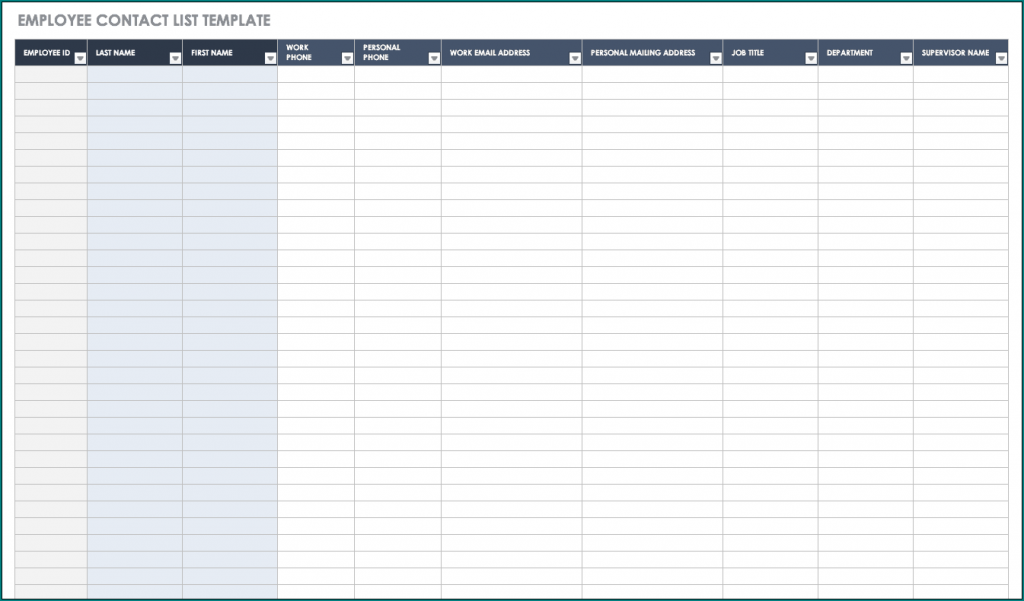Screen dimensions: 1024x601
Task: Select the Employee ID column header
Action: click(45, 53)
